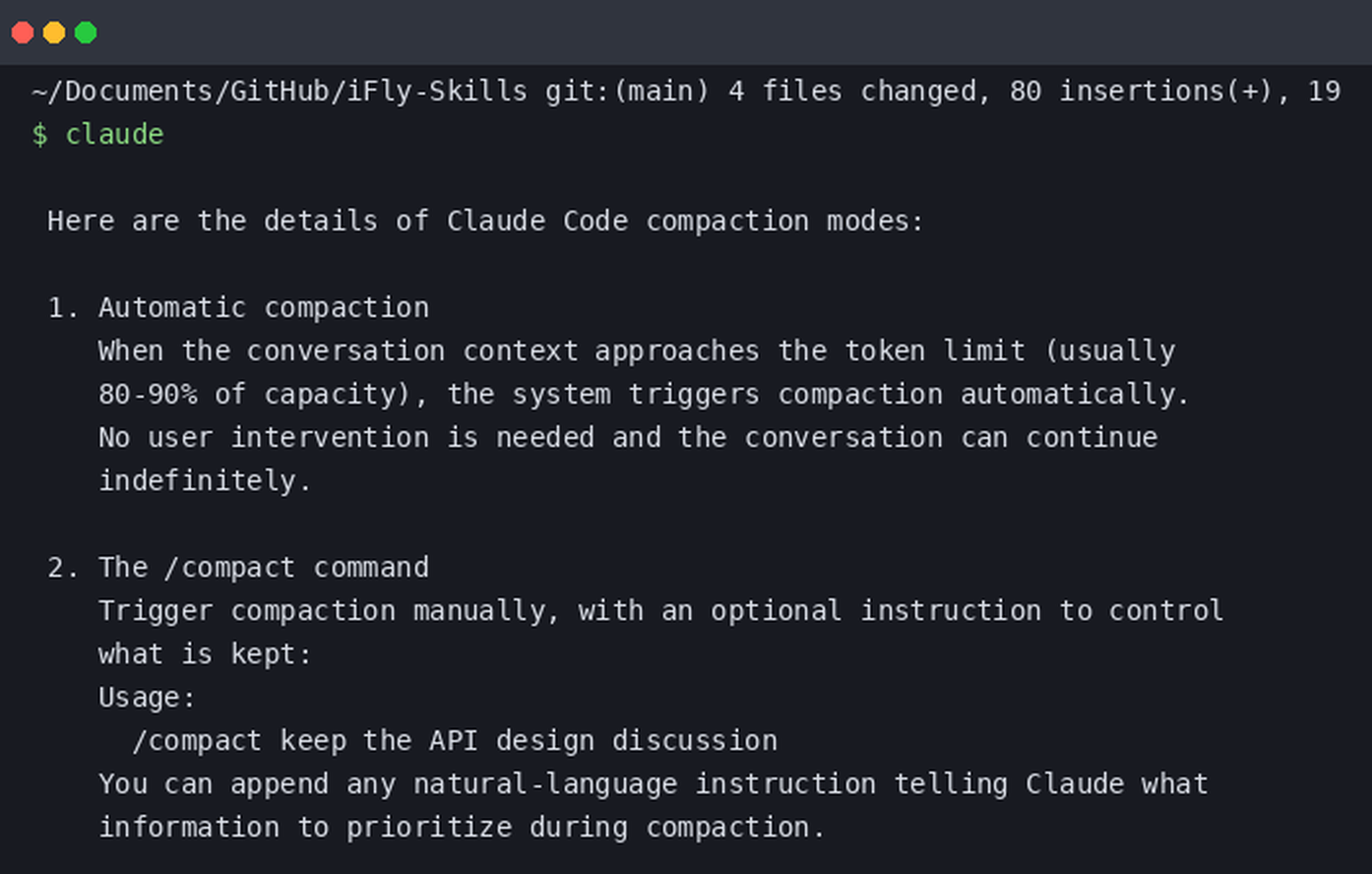
Task: Click the 'Usage:' label
Action: click(x=148, y=698)
